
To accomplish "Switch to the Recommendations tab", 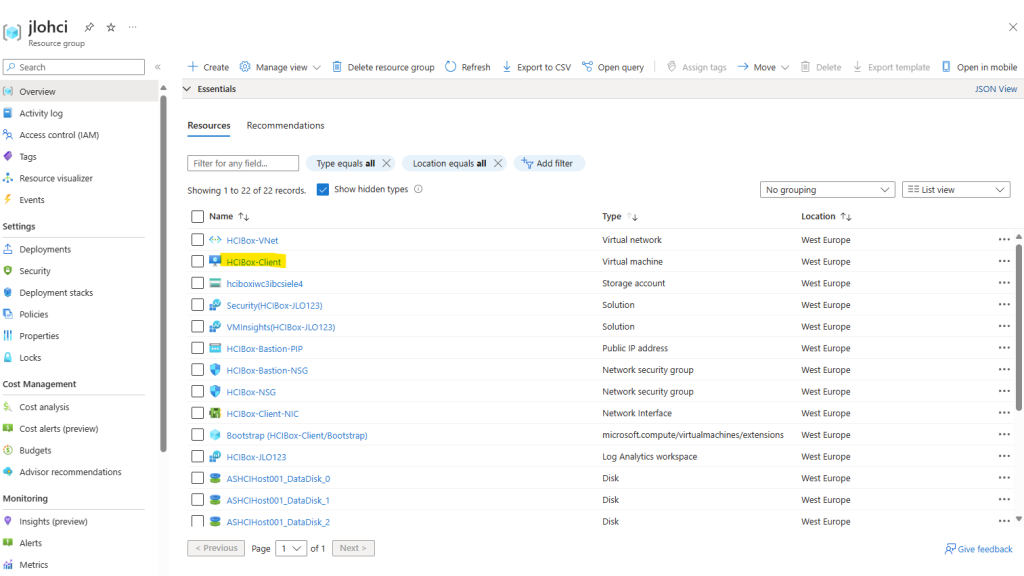I will point(285,125).
